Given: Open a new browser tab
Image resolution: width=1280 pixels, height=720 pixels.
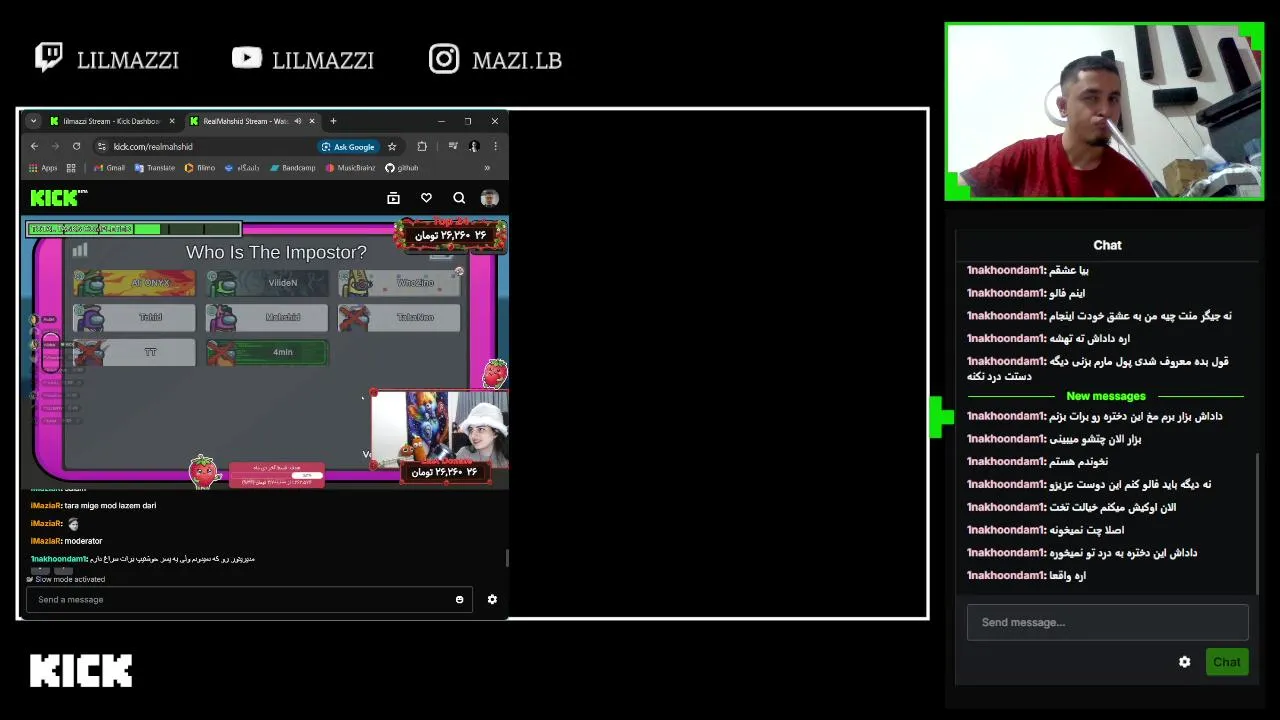Looking at the screenshot, I should [x=333, y=121].
